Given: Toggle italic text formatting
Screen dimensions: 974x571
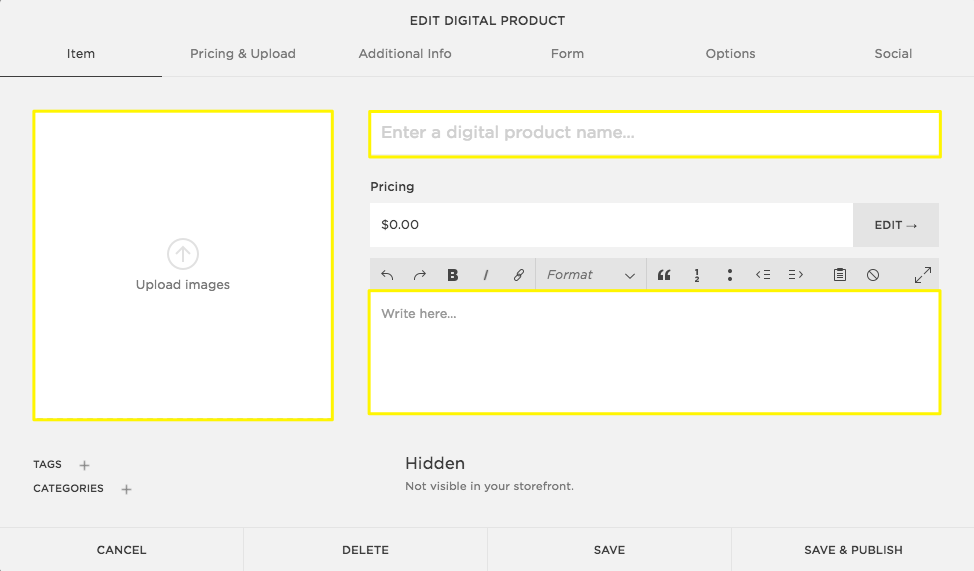Looking at the screenshot, I should click(x=486, y=275).
